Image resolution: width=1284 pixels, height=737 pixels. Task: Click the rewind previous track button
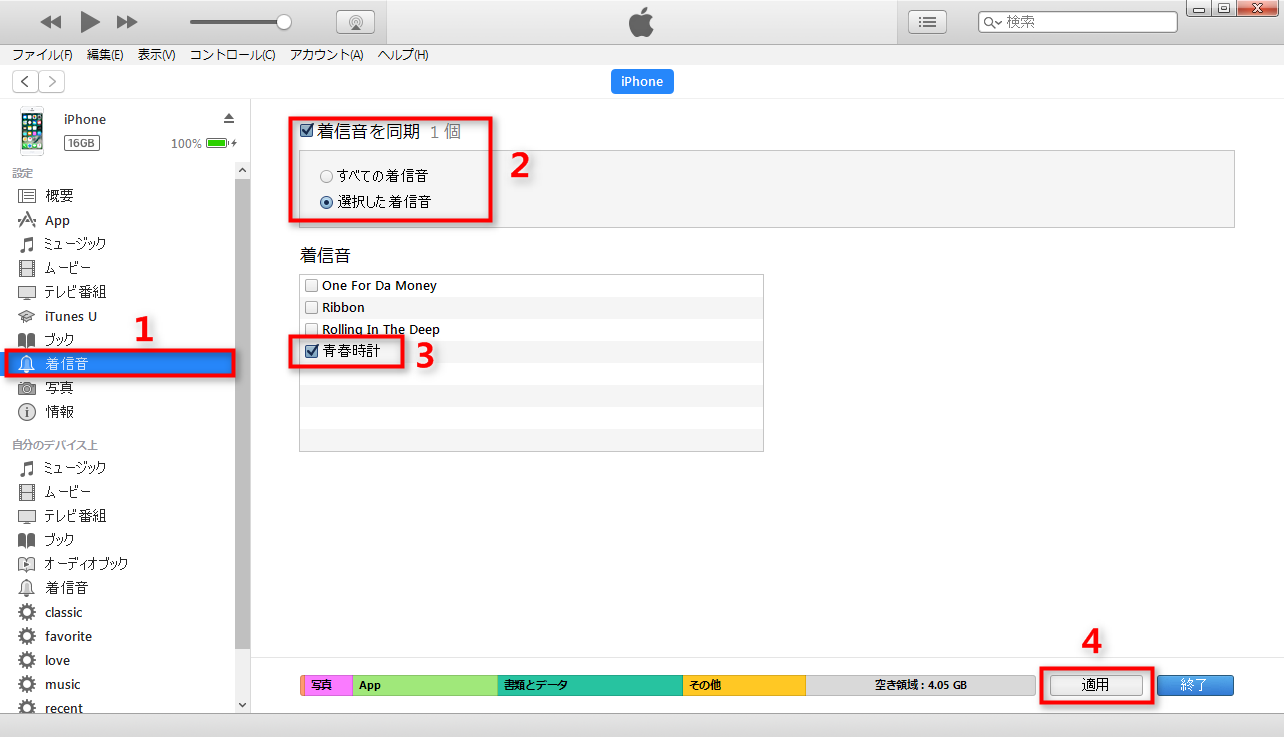(x=51, y=22)
